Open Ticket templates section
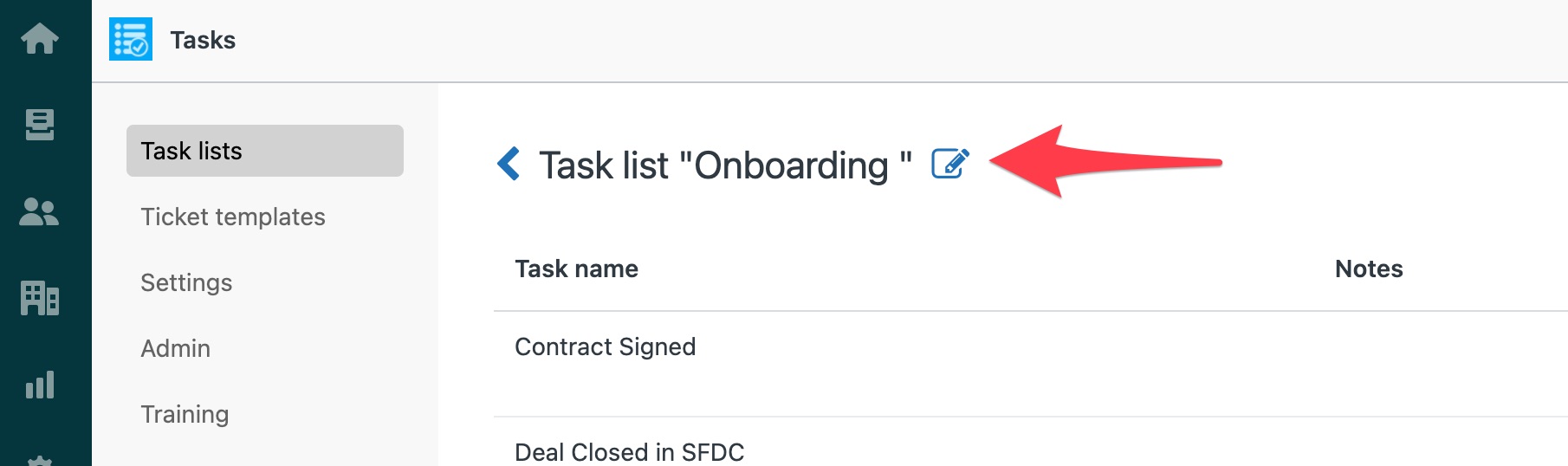1568x466 pixels. point(233,217)
